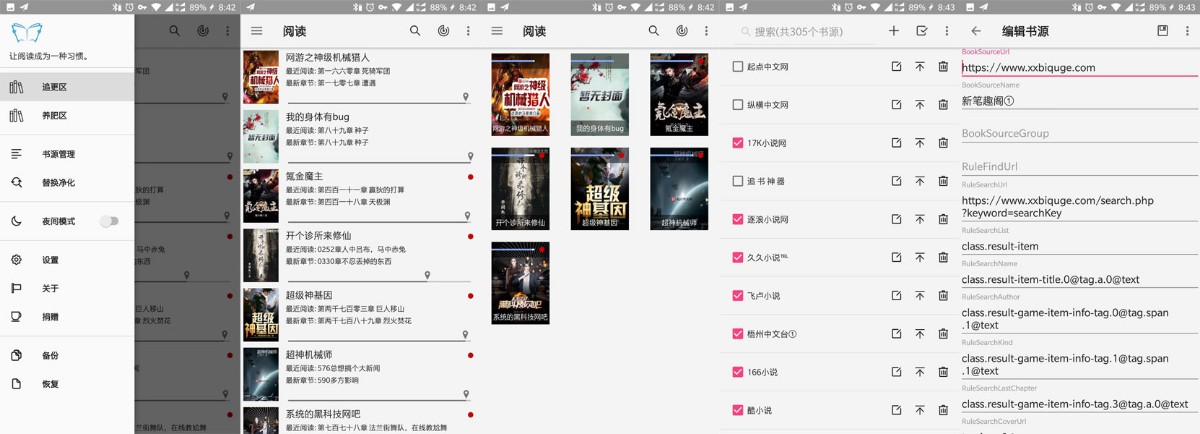Click the select-all icon in source list toolbar
Screen dimensions: 1200x434
[921, 31]
